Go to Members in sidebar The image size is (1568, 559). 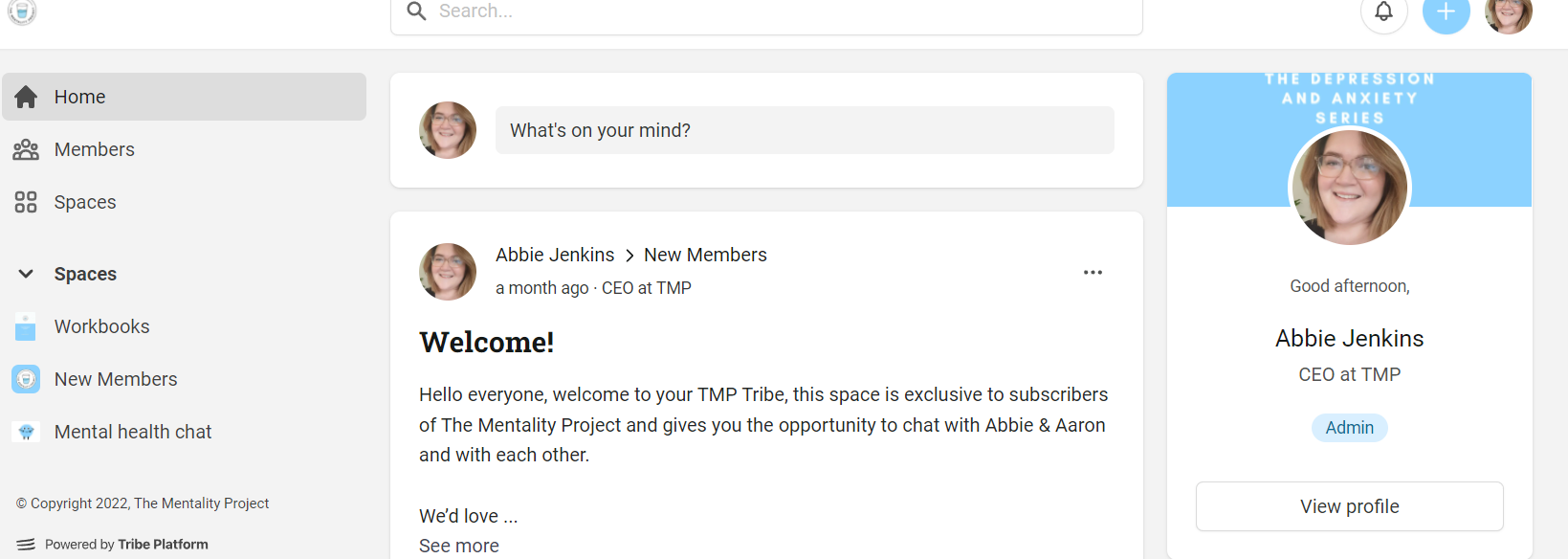tap(94, 149)
